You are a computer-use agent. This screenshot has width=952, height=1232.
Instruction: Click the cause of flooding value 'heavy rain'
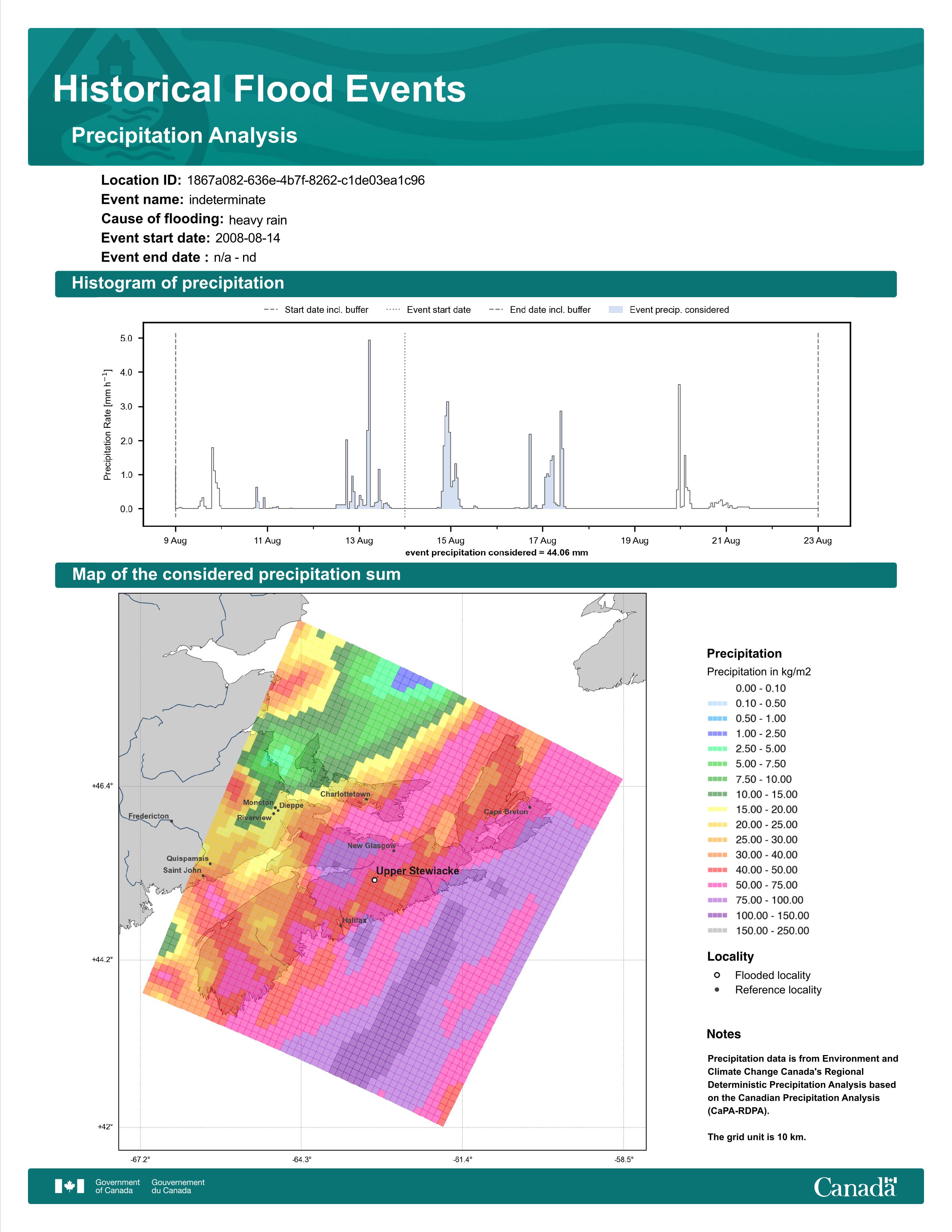pos(258,220)
